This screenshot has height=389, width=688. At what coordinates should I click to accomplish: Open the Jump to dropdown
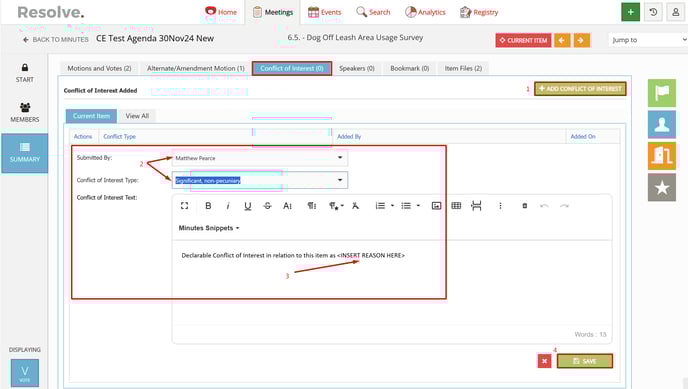coord(648,40)
